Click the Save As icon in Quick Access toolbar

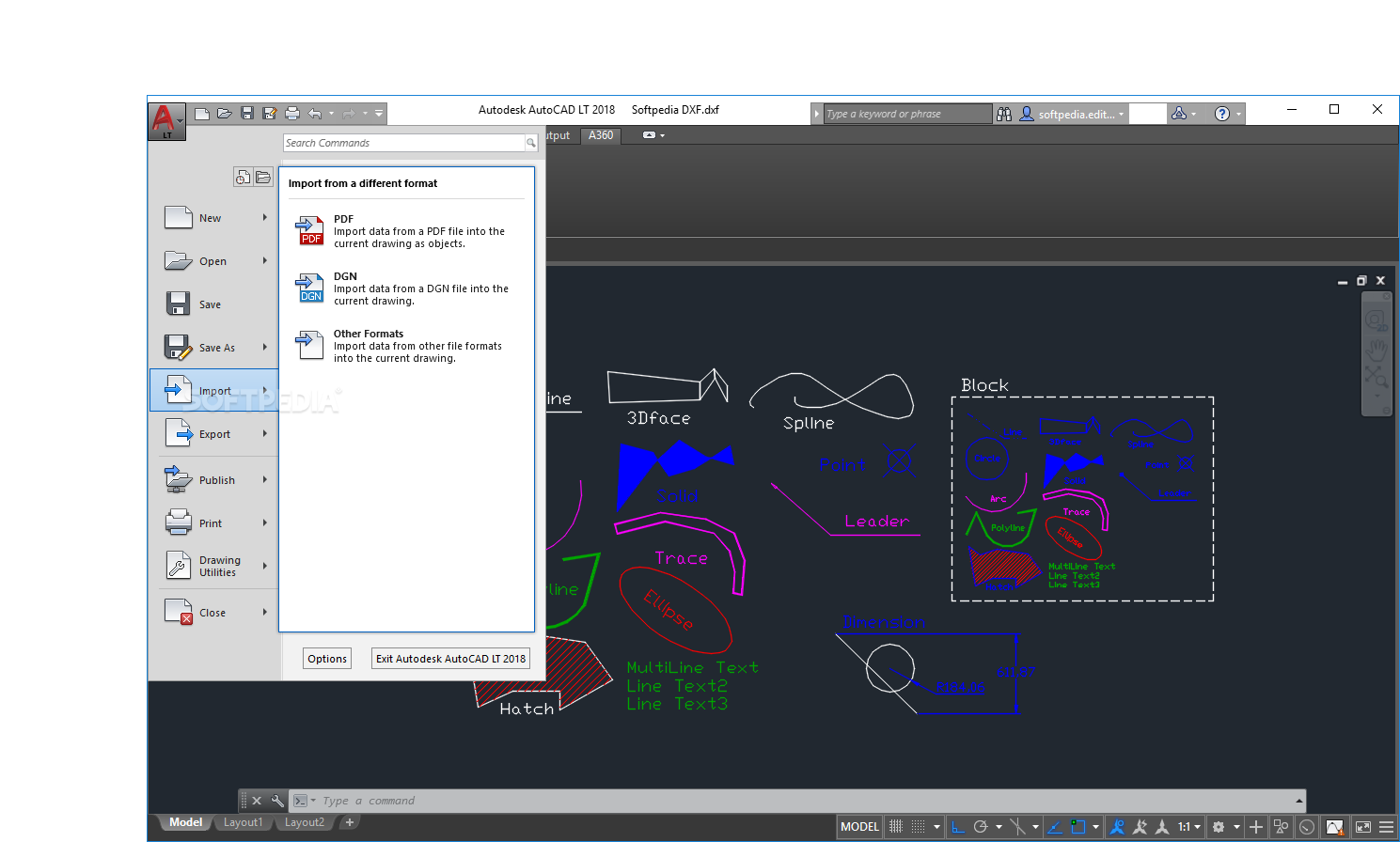coord(270,114)
